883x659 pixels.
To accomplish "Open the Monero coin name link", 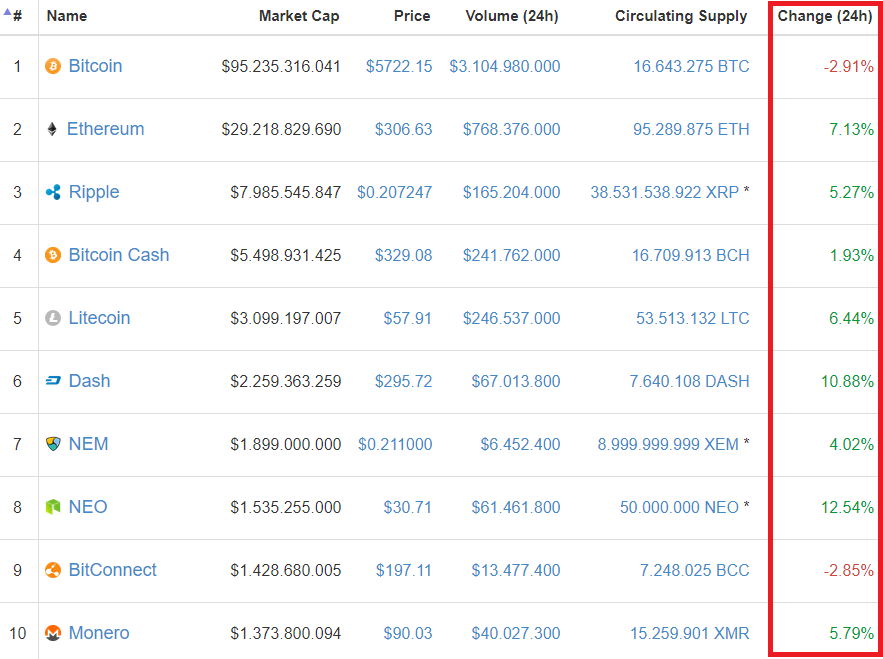I will click(99, 633).
